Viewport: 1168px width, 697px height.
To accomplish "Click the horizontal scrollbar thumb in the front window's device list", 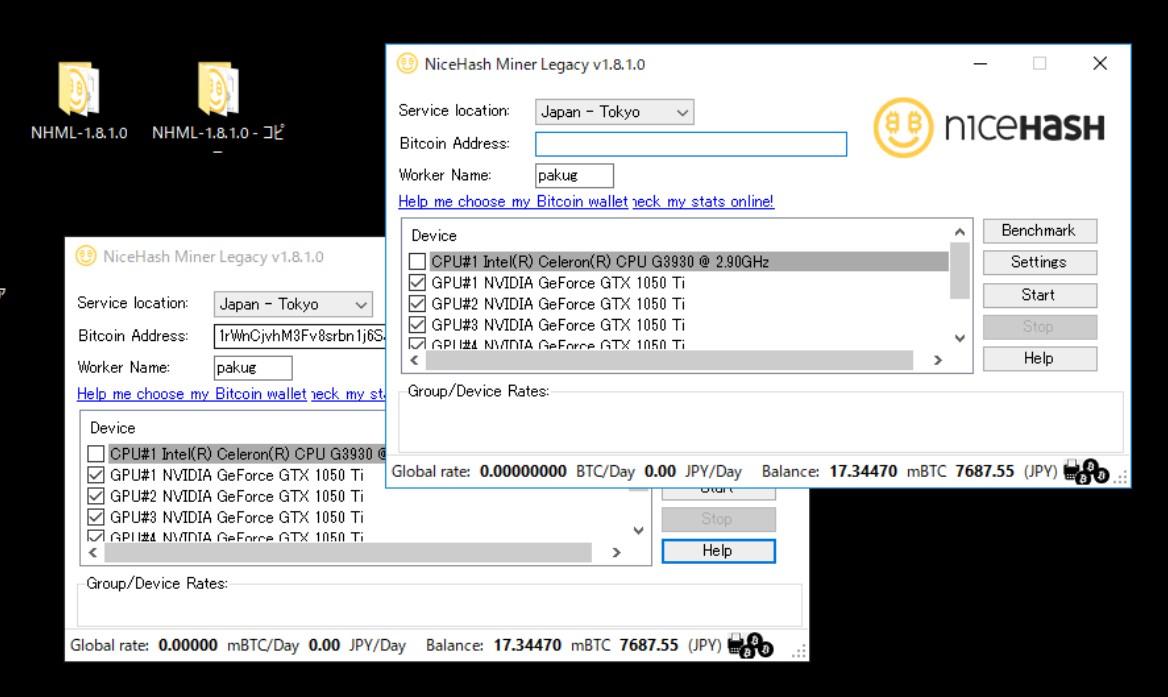I will 669,360.
